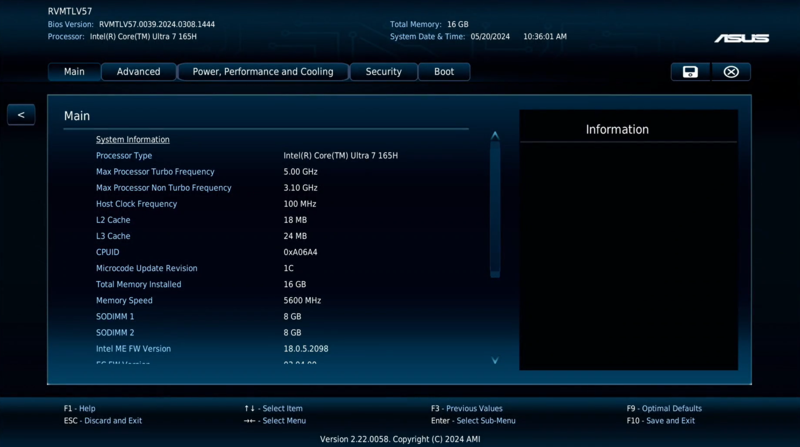Image resolution: width=800 pixels, height=447 pixels.
Task: Click ESC - Discard and Exit hint
Action: (103, 421)
